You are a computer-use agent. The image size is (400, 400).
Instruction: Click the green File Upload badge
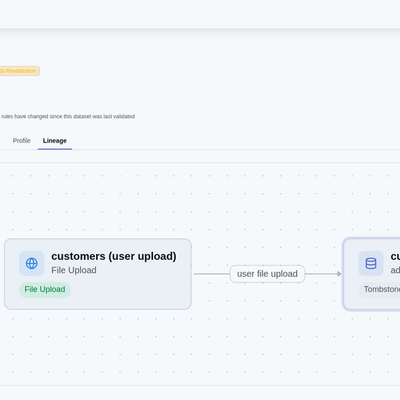click(x=45, y=289)
